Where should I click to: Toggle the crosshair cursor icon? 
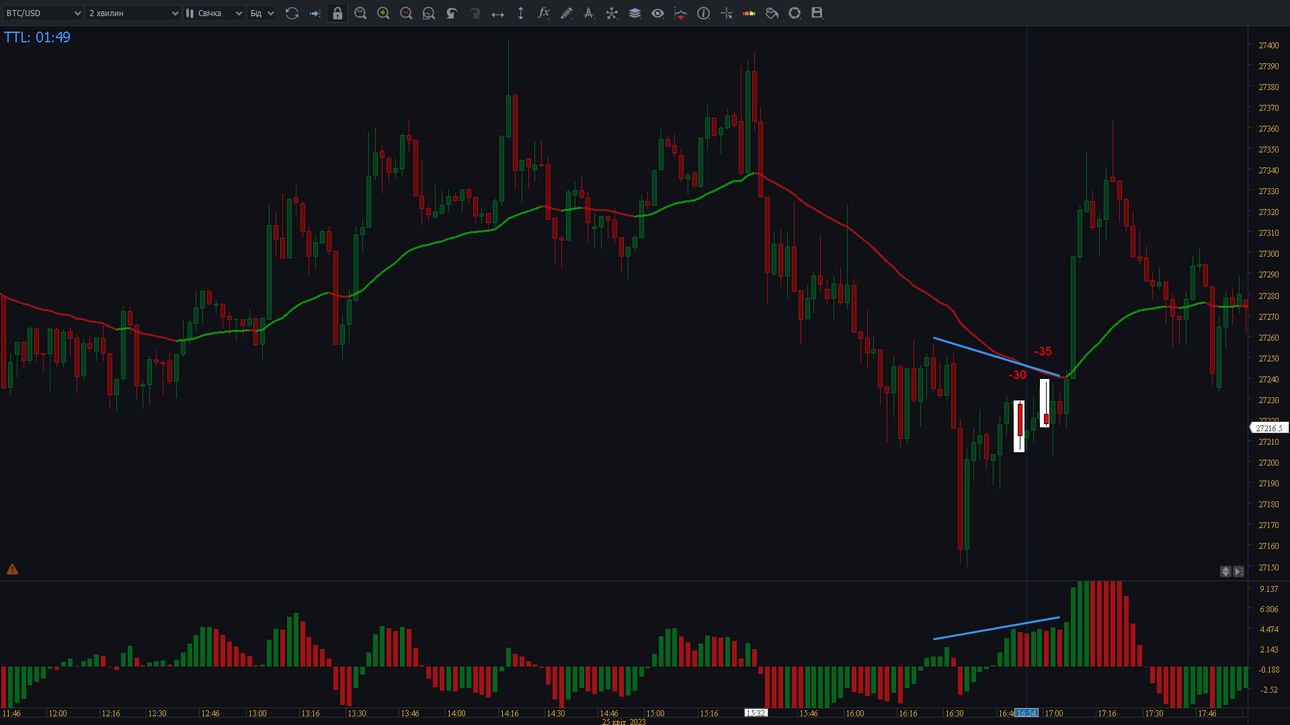[726, 13]
